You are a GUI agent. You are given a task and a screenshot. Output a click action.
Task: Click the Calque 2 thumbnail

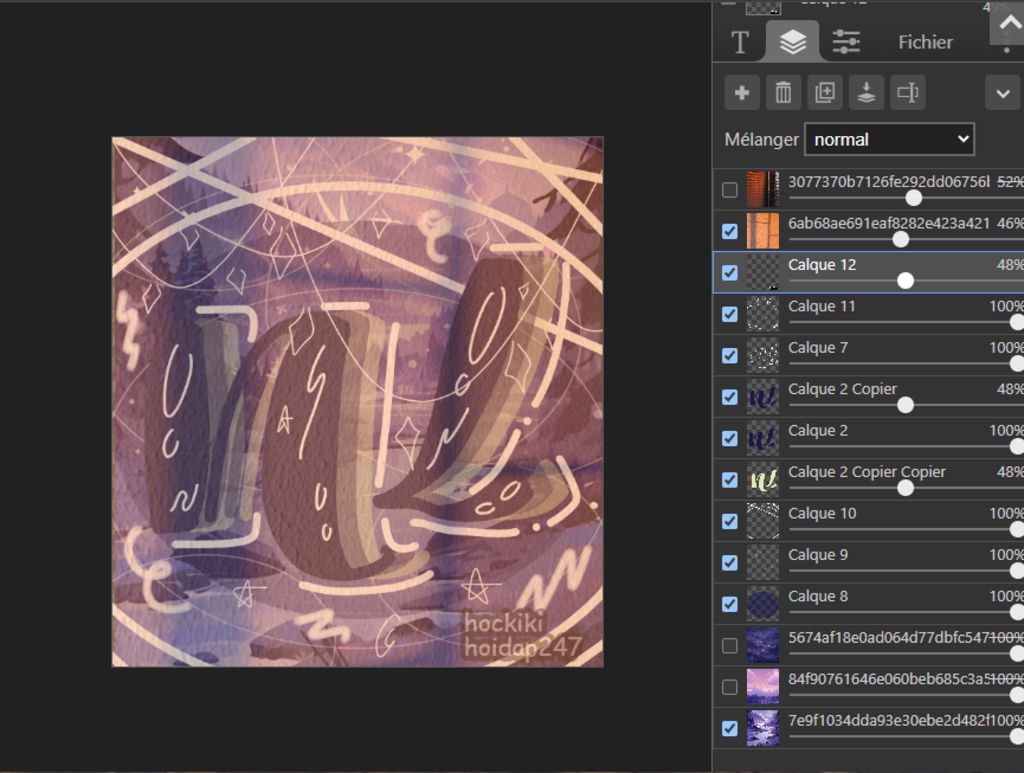click(763, 438)
